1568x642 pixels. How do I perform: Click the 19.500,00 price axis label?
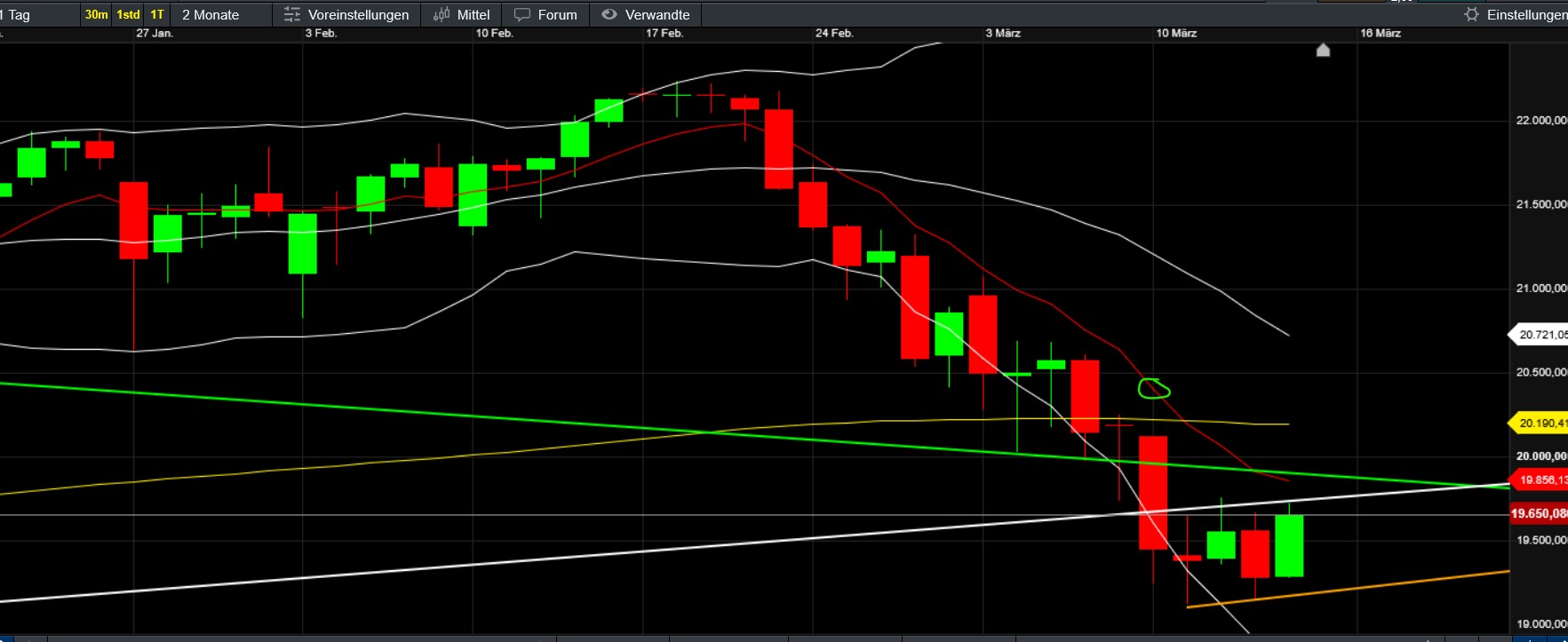point(1541,540)
